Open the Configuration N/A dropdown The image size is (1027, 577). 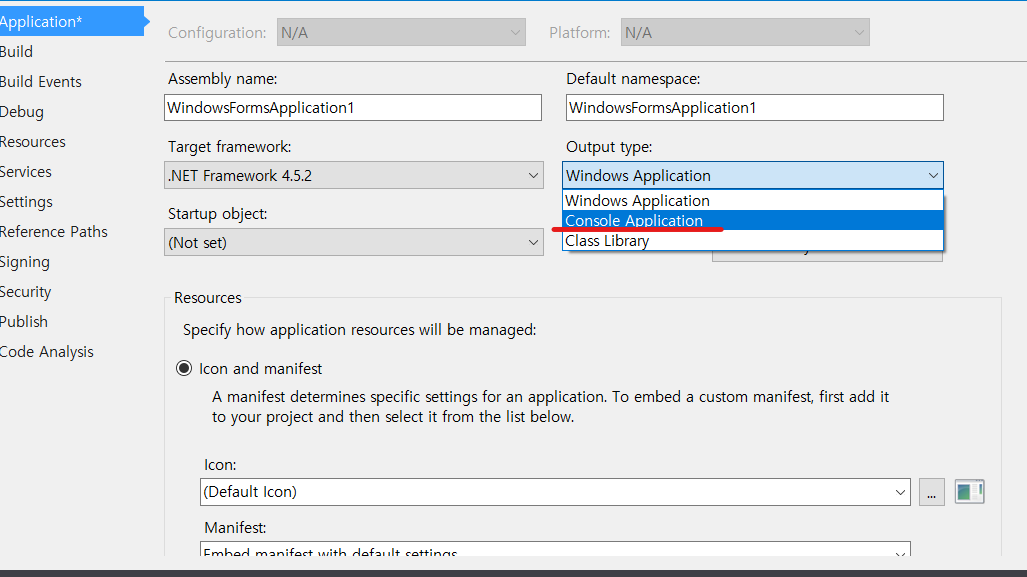[401, 33]
